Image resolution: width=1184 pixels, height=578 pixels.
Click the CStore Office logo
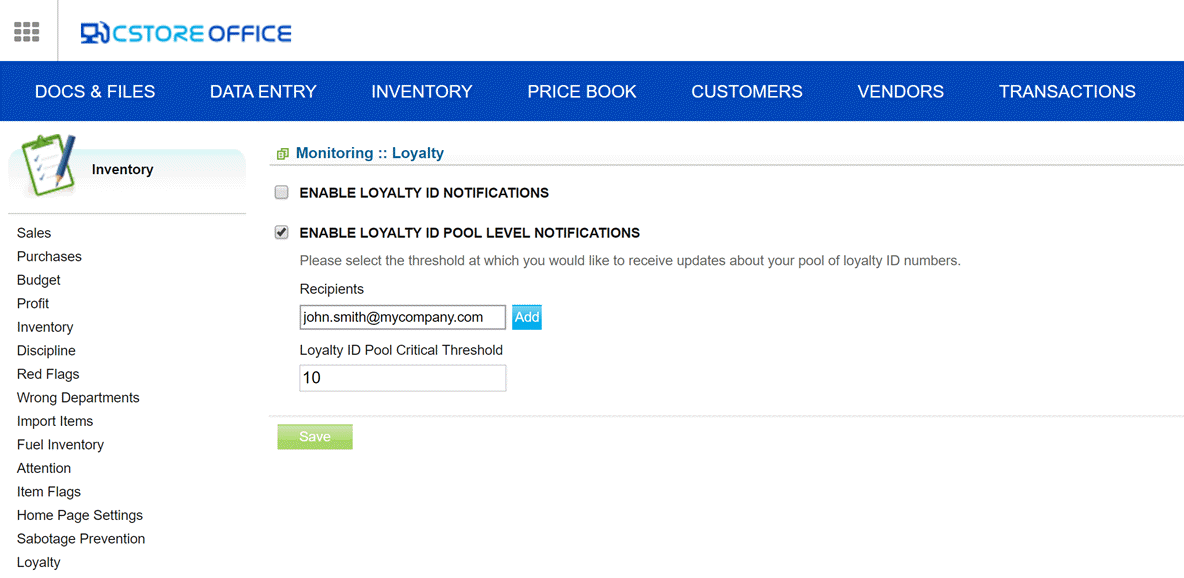click(186, 32)
